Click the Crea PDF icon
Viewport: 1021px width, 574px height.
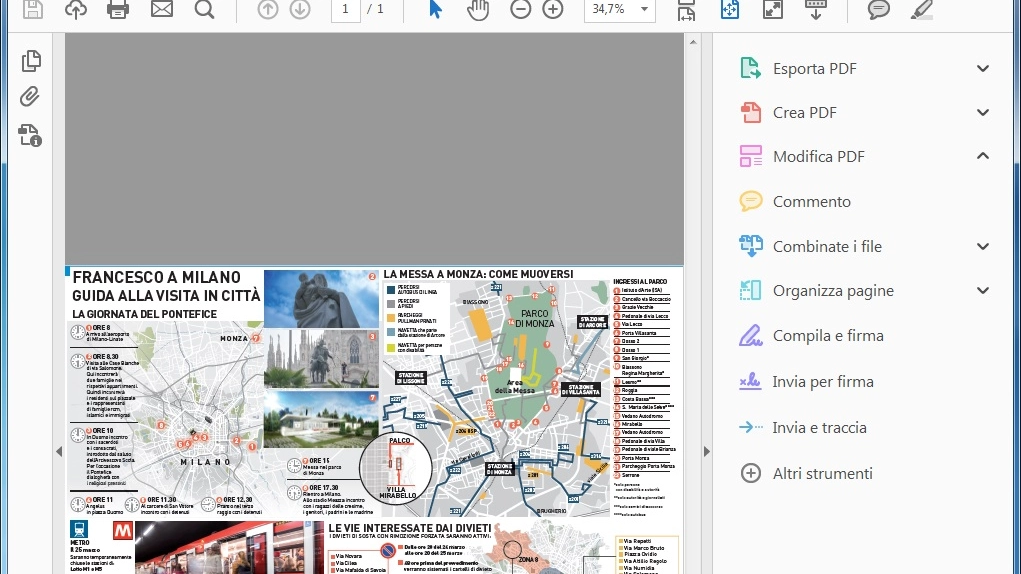(x=750, y=113)
